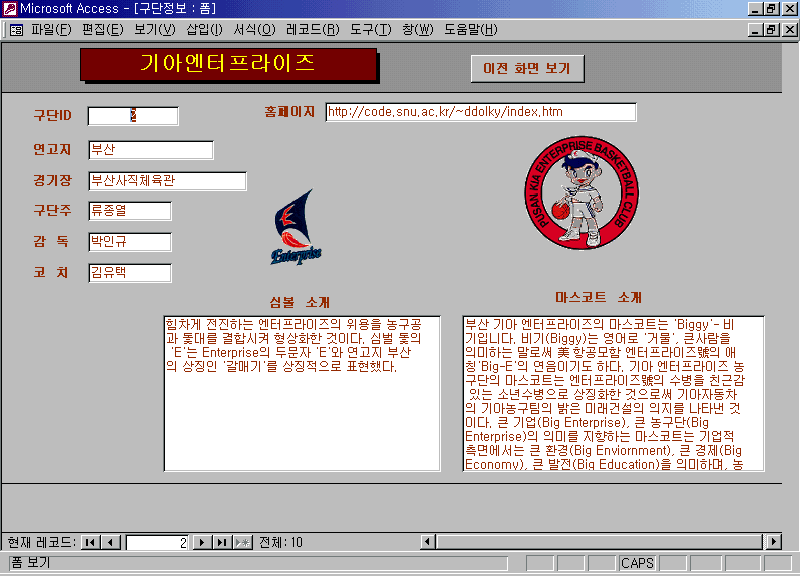
Task: Open the 레코드(R) menu
Action: click(x=312, y=30)
